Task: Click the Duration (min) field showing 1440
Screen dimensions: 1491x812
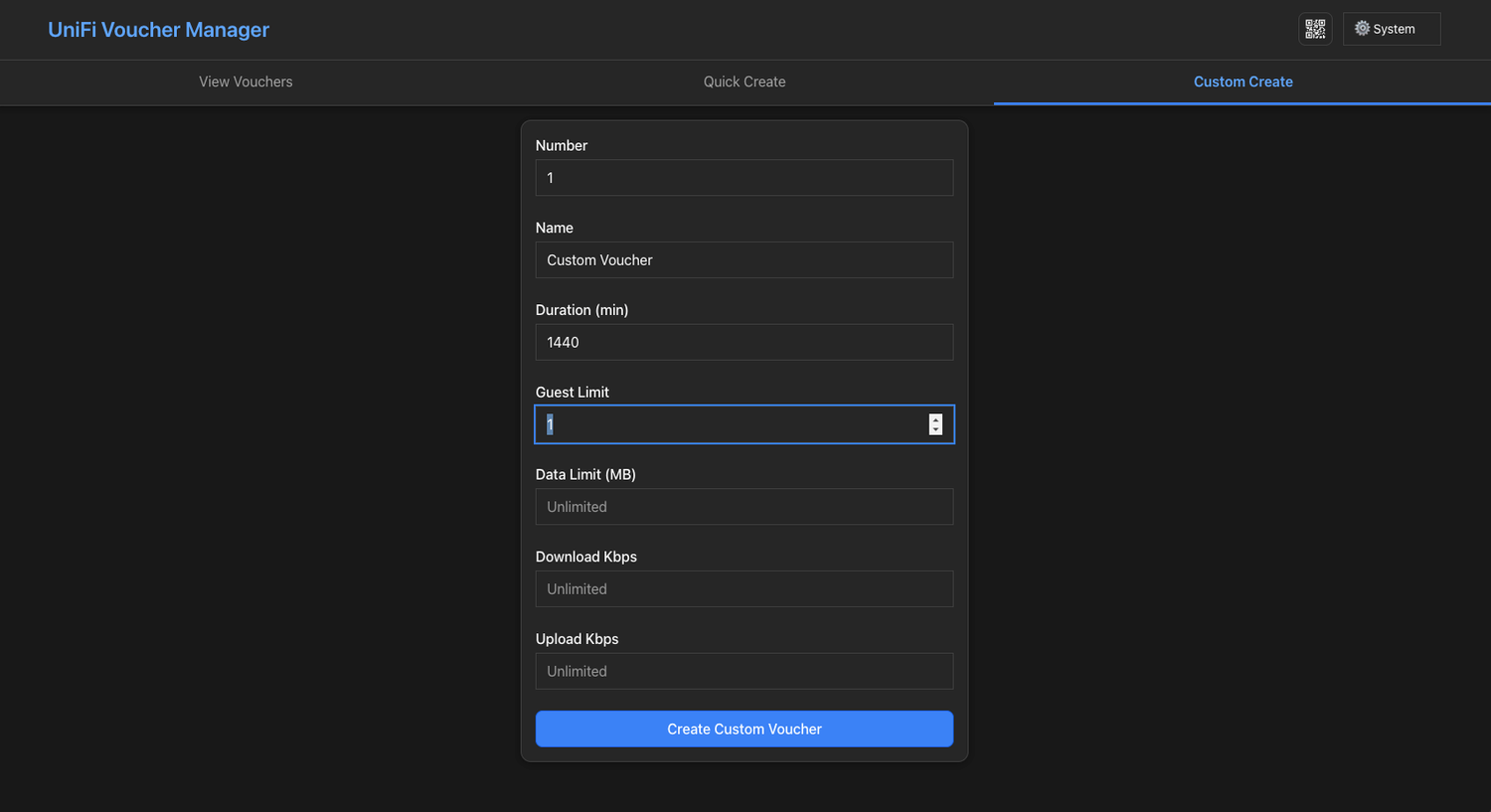Action: click(x=745, y=343)
